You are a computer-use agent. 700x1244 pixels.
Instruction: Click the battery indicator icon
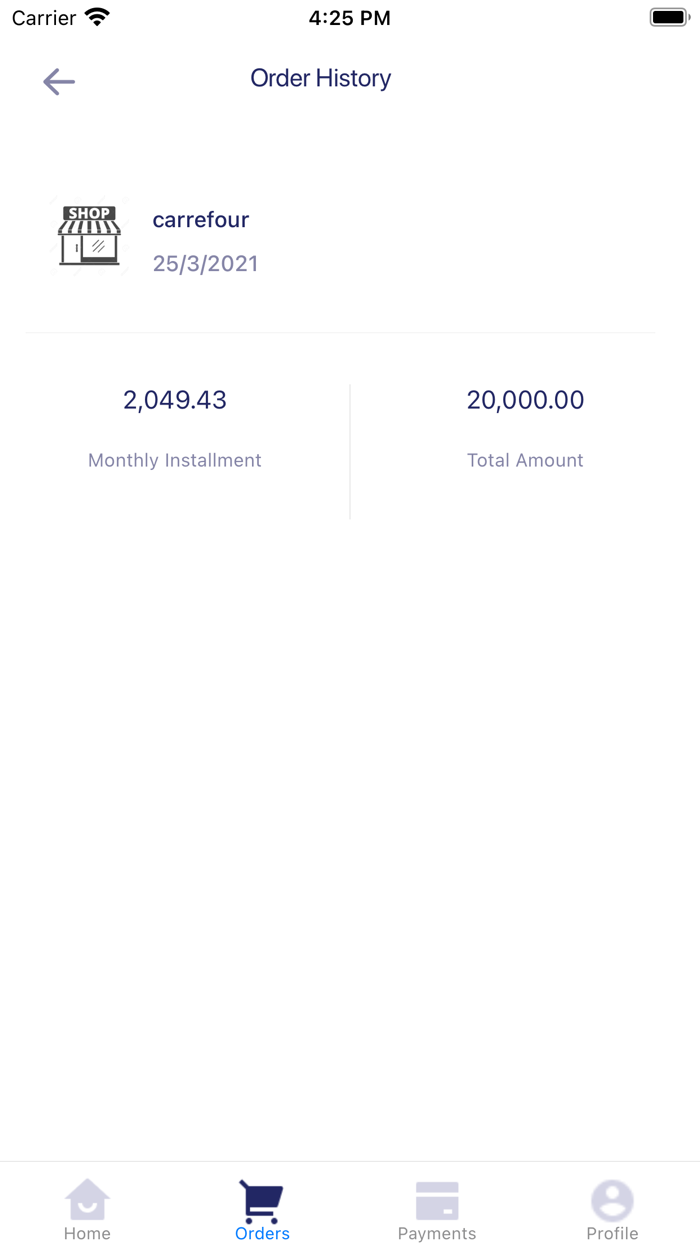tap(669, 17)
